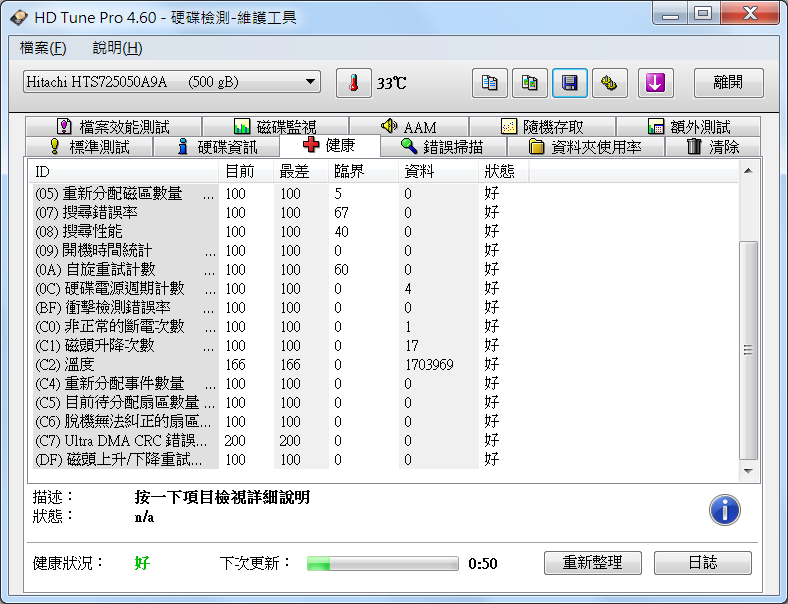
Task: Minimize the HD Tune Pro window
Action: click(670, 13)
